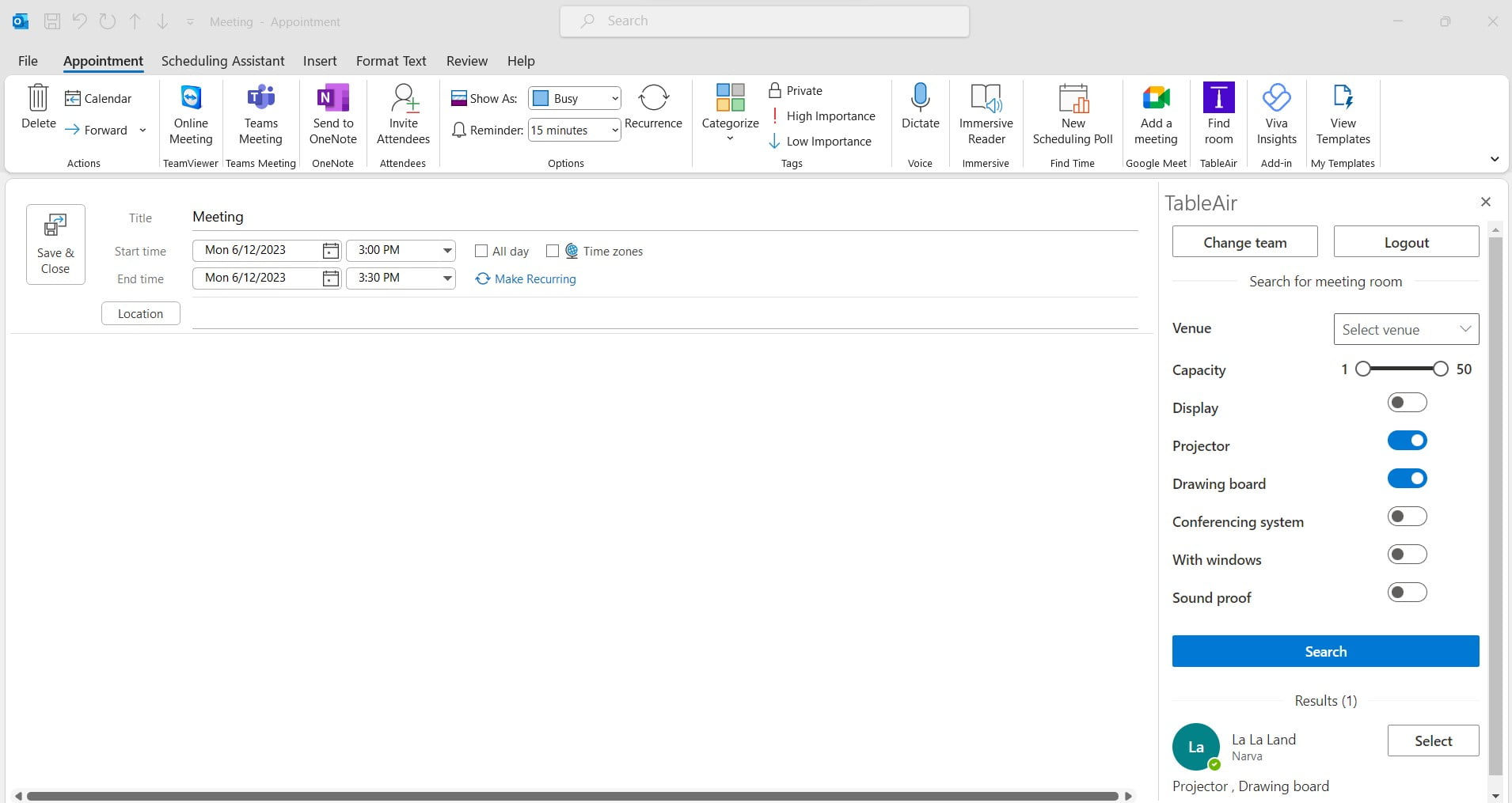1512x803 pixels.
Task: Open the Select venue dropdown
Action: pos(1406,328)
